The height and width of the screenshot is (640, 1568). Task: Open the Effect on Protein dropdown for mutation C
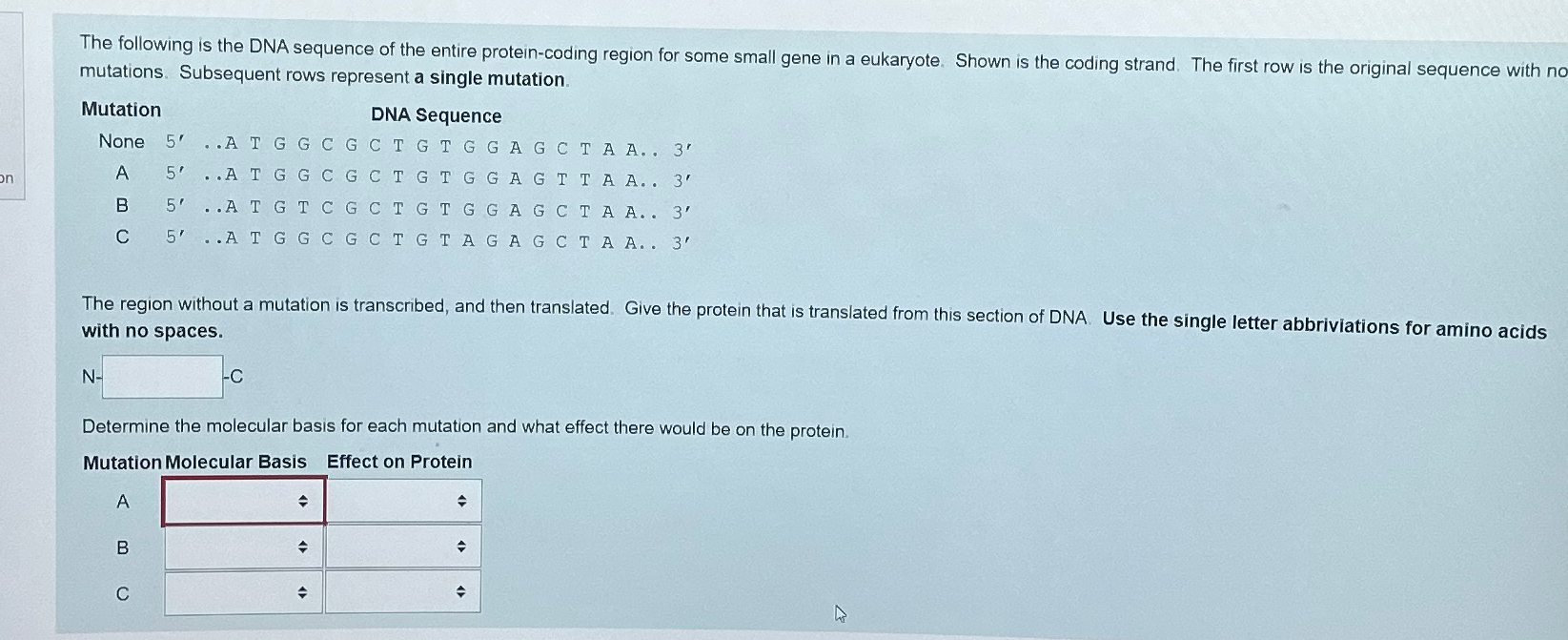[x=402, y=591]
